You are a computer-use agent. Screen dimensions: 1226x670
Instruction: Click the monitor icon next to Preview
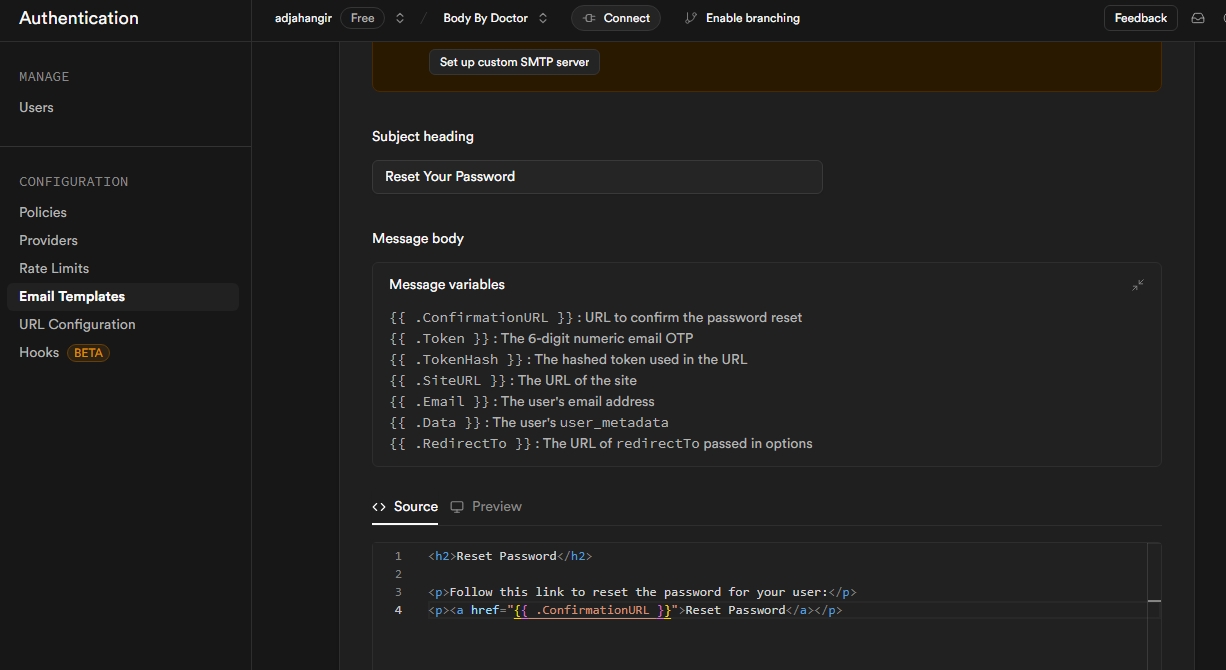[x=457, y=507]
